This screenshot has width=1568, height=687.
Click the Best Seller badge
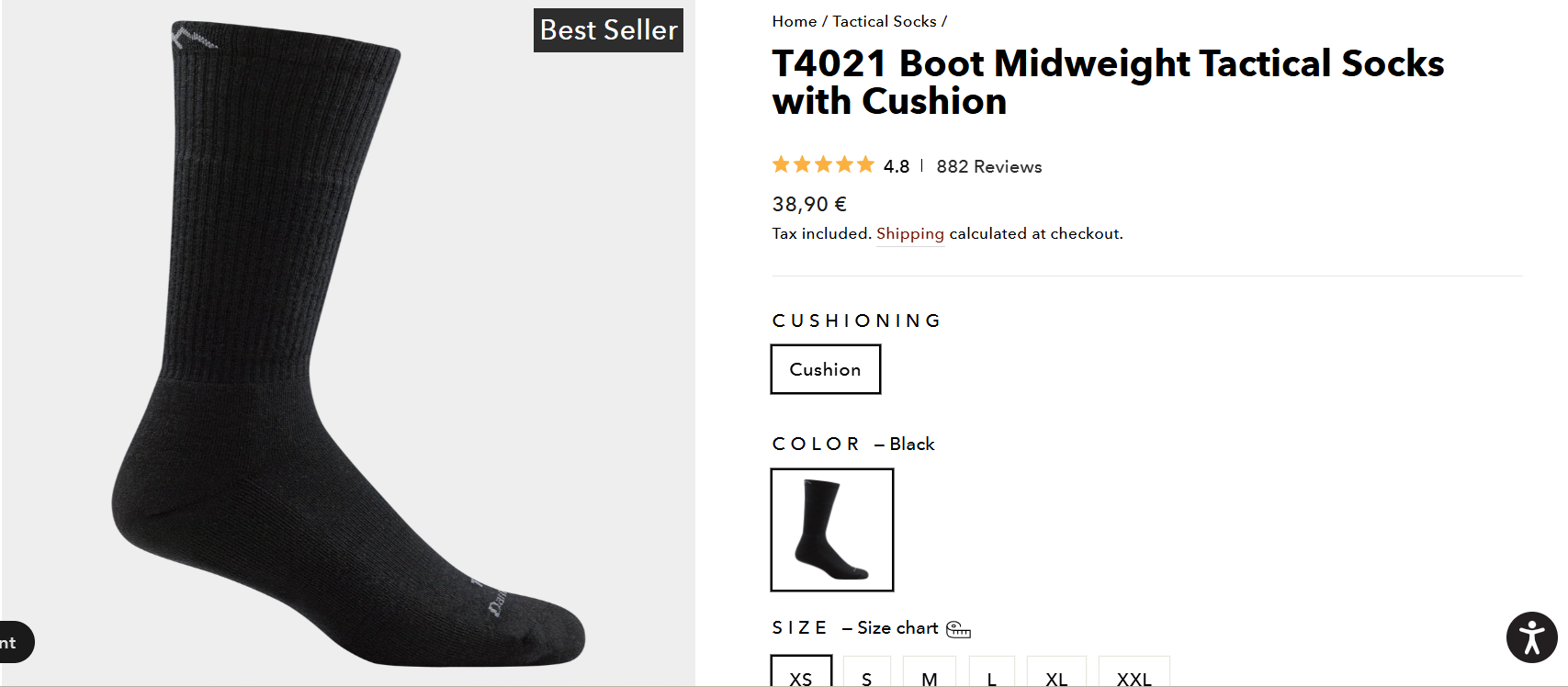click(x=608, y=30)
